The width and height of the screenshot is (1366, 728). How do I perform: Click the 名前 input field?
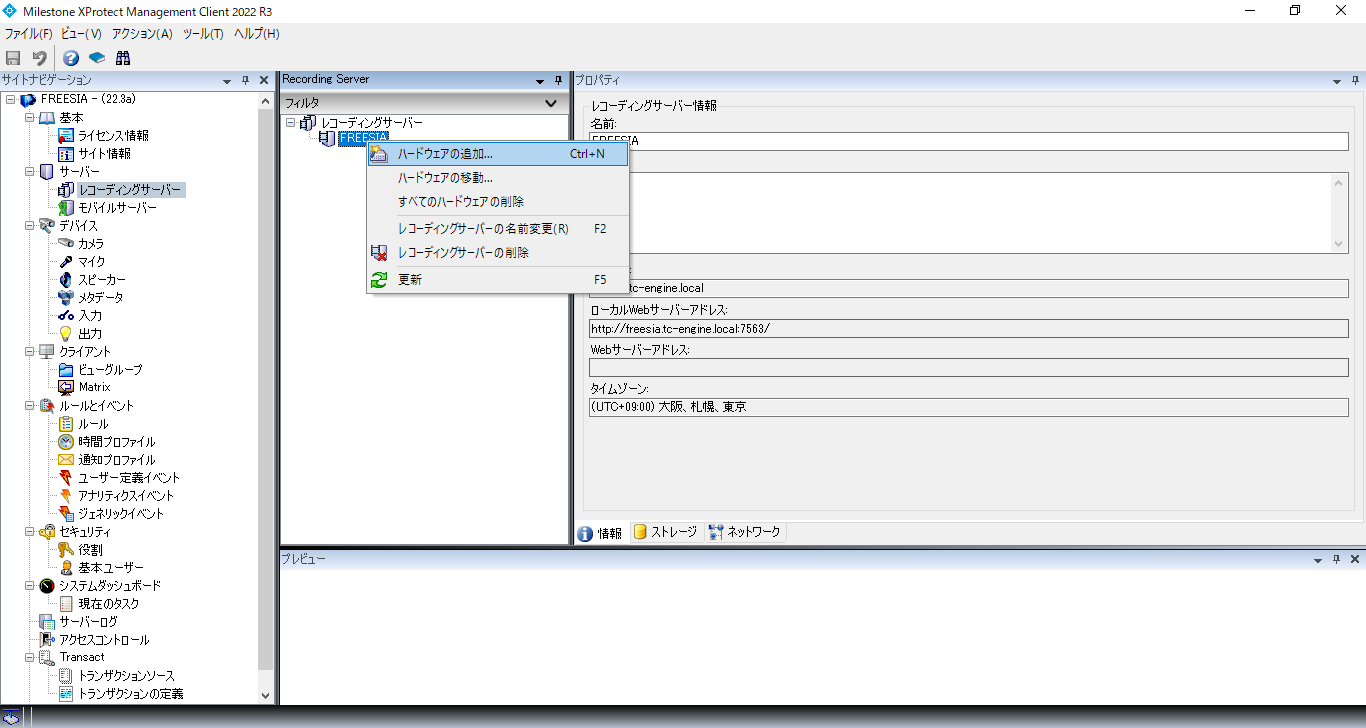[x=969, y=141]
